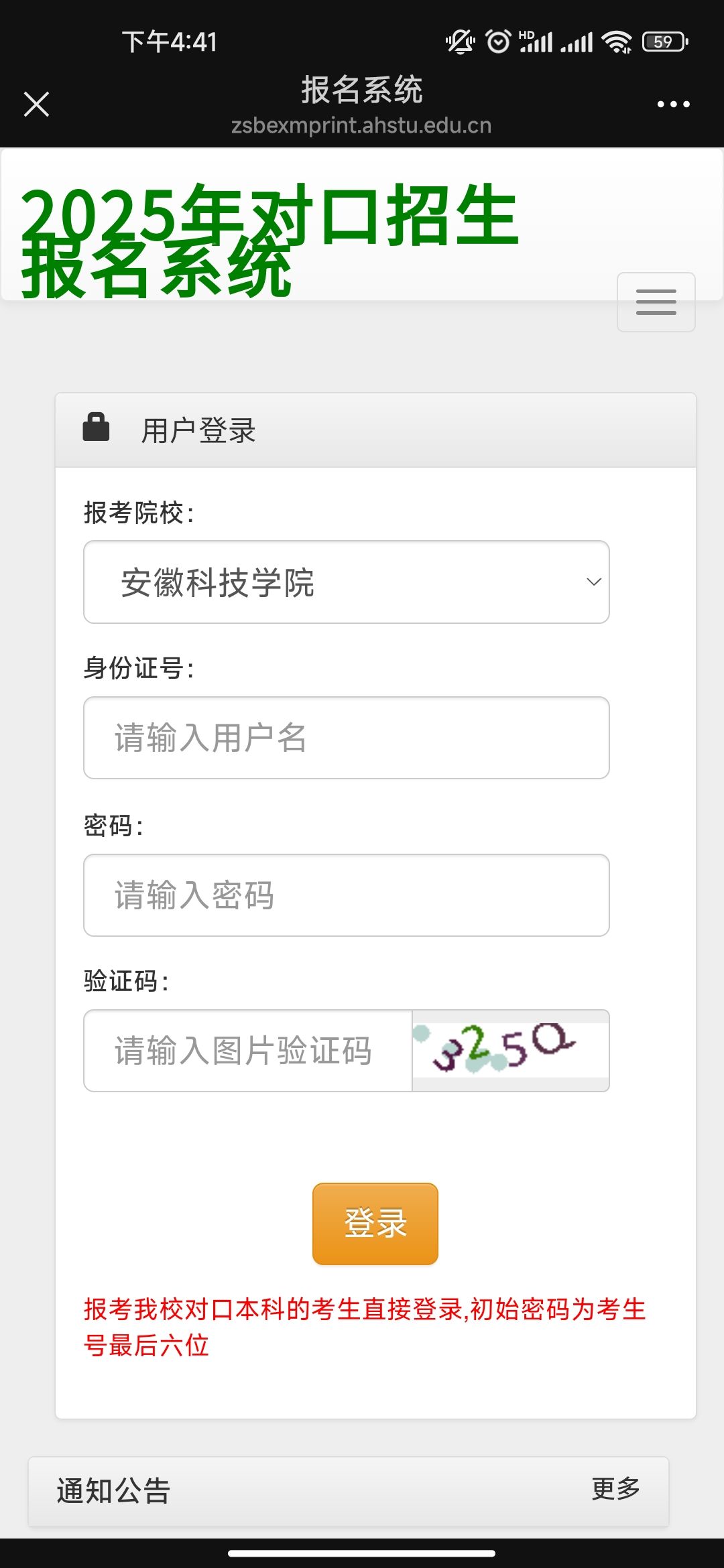
Task: Tap the muted notifications bell icon
Action: coord(460,42)
